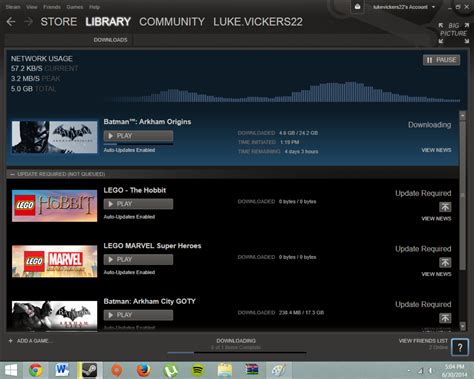Launch Google Chrome from the taskbar

coord(35,370)
